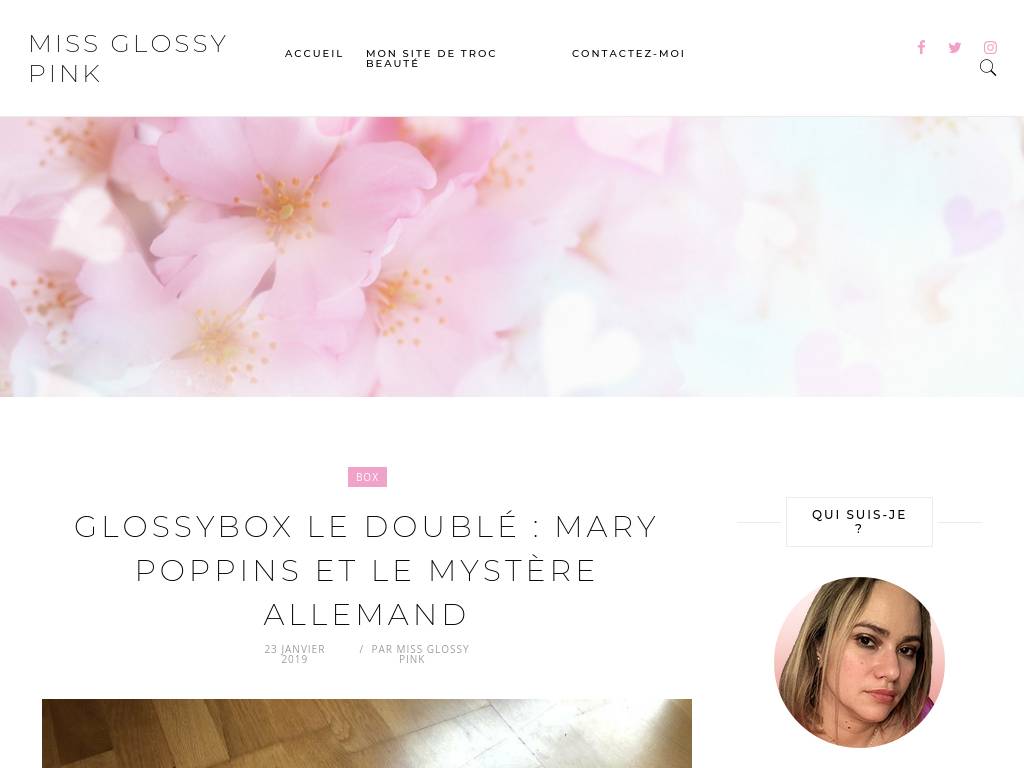1024x768 pixels.
Task: Click the article's wooden floor featured image
Action: tap(366, 733)
